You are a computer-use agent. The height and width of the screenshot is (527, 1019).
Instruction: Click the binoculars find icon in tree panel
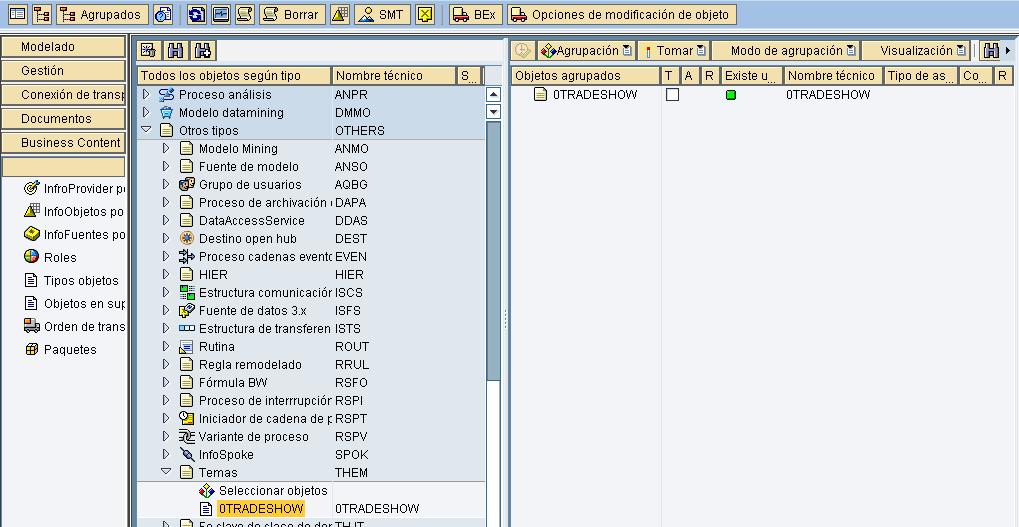click(176, 51)
